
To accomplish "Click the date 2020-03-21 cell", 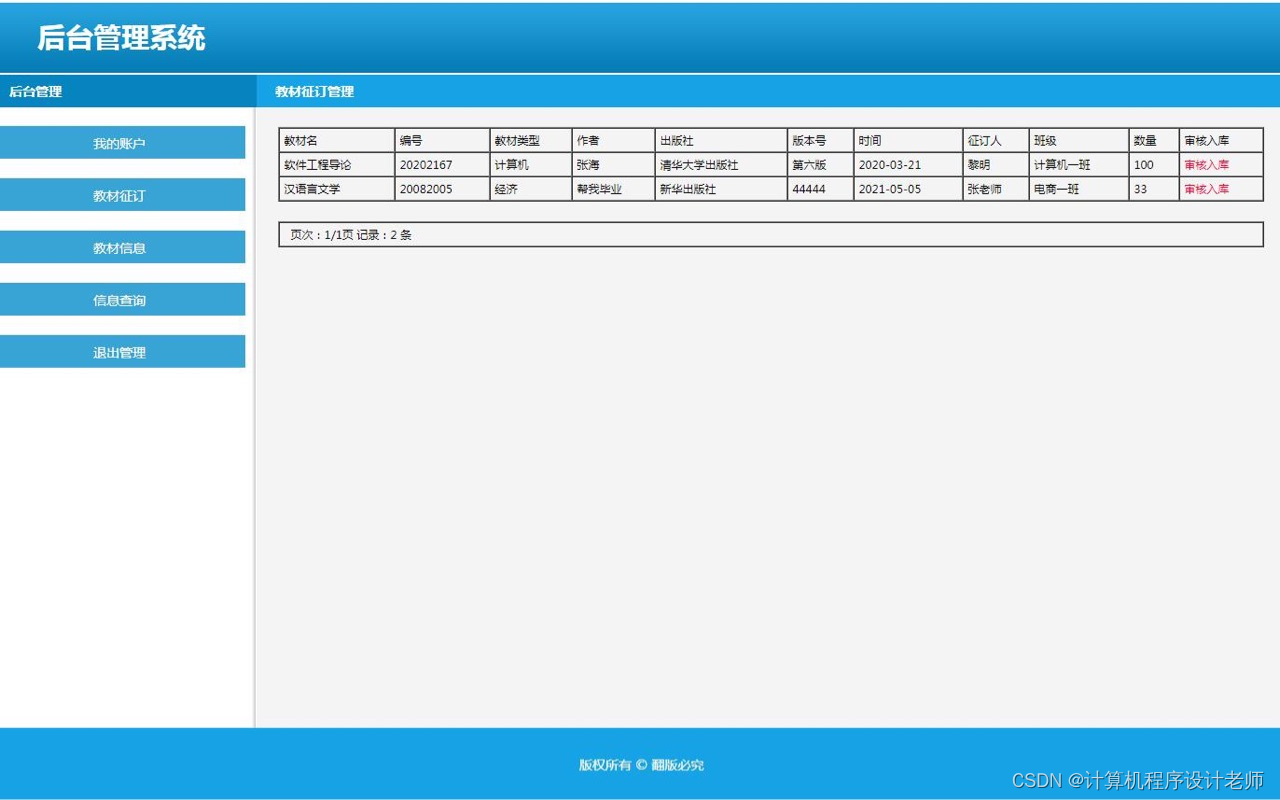I will tap(908, 165).
